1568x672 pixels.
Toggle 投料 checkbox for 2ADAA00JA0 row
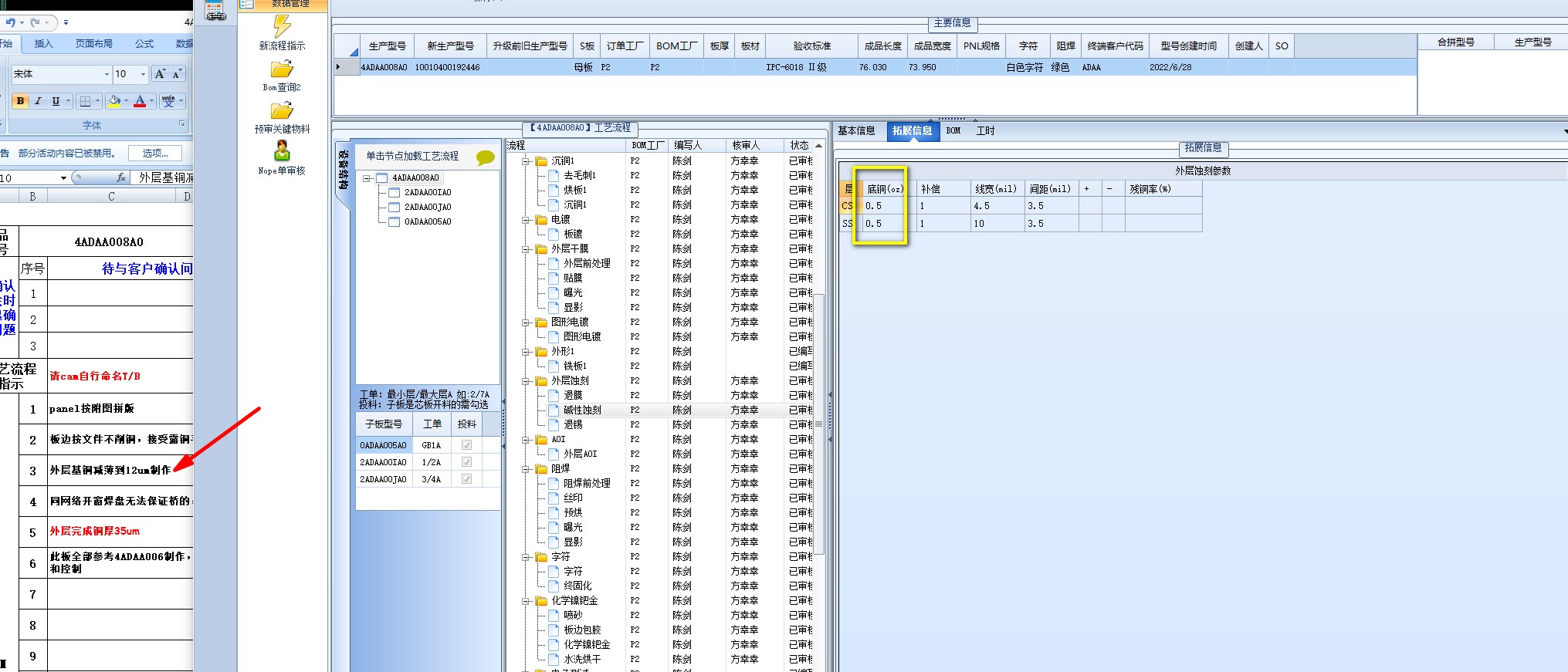tap(466, 479)
